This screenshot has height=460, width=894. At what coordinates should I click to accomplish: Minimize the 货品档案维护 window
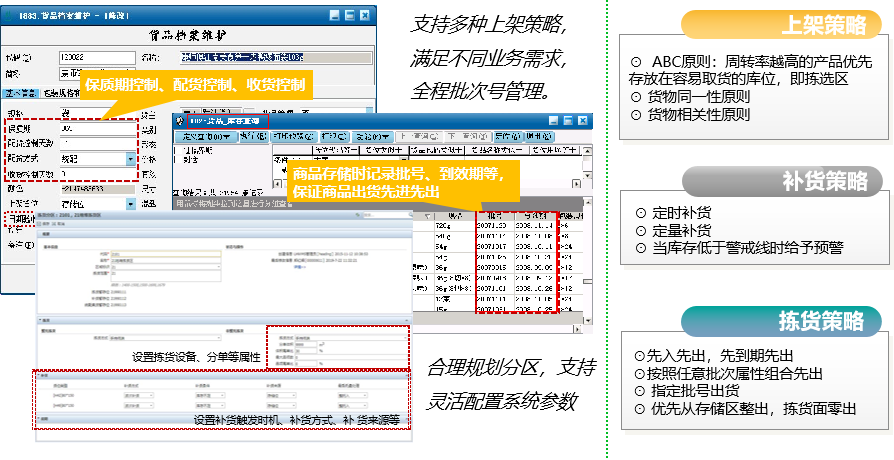(333, 16)
